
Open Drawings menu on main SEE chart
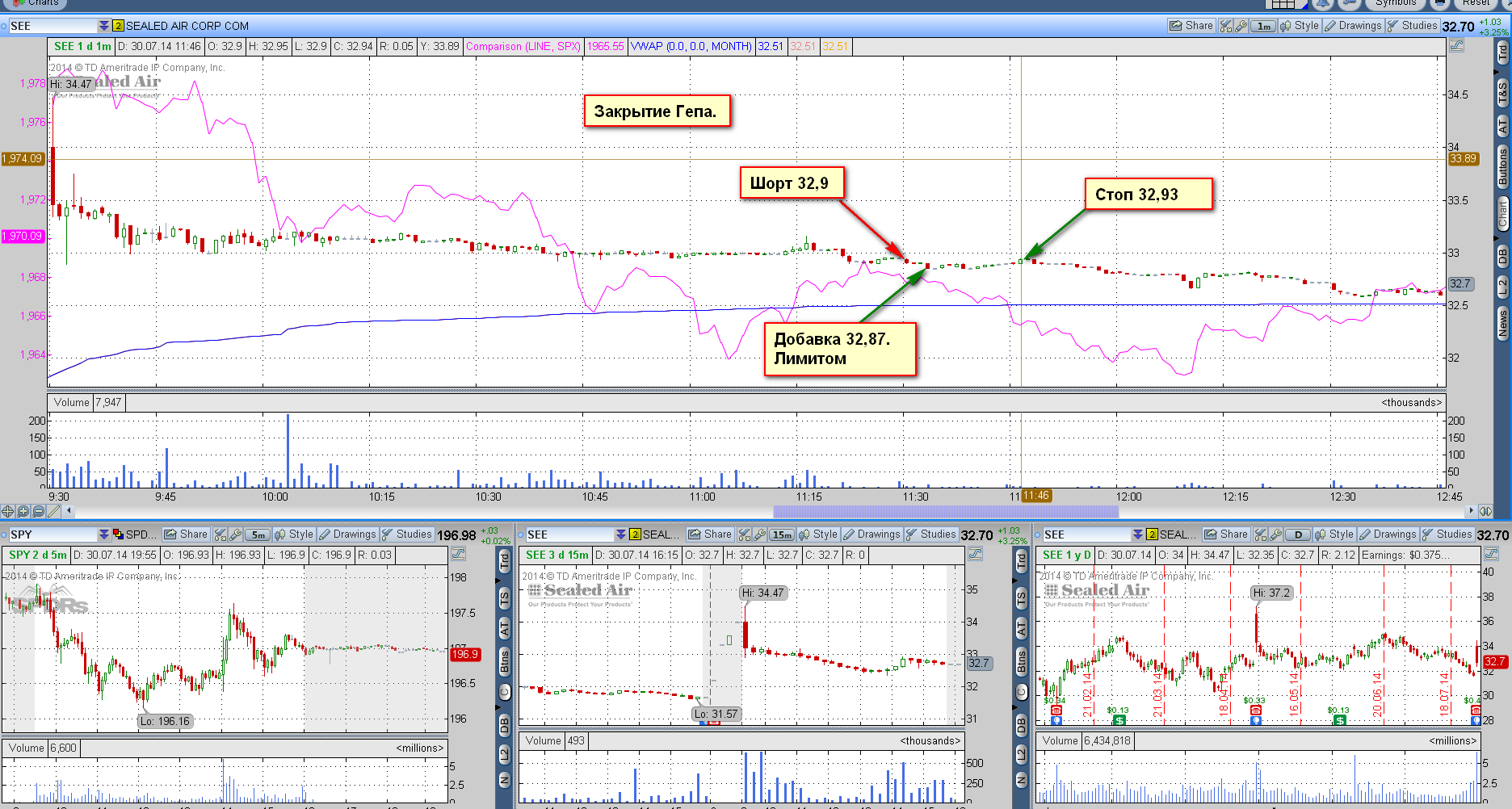point(1353,26)
